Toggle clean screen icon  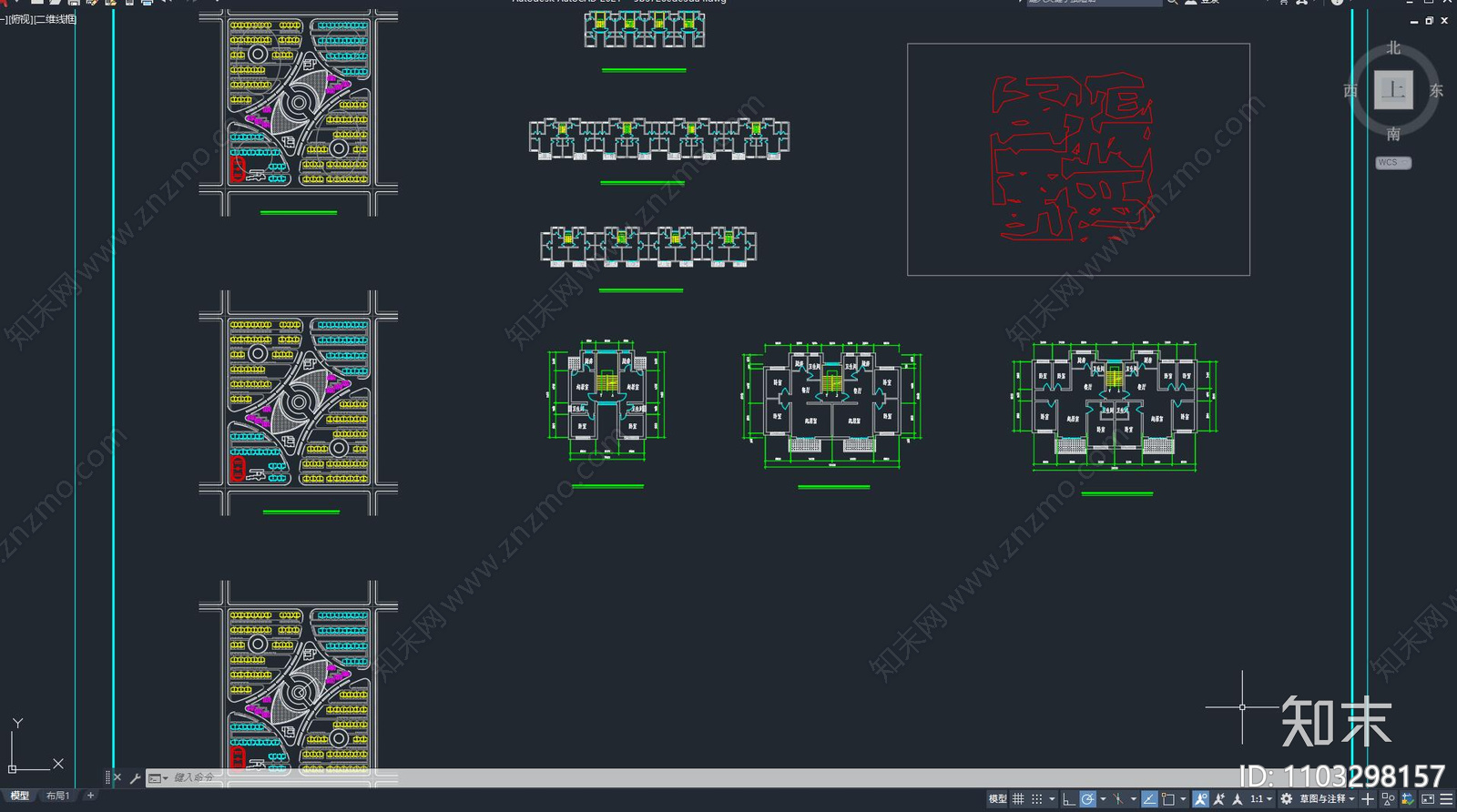1428,799
